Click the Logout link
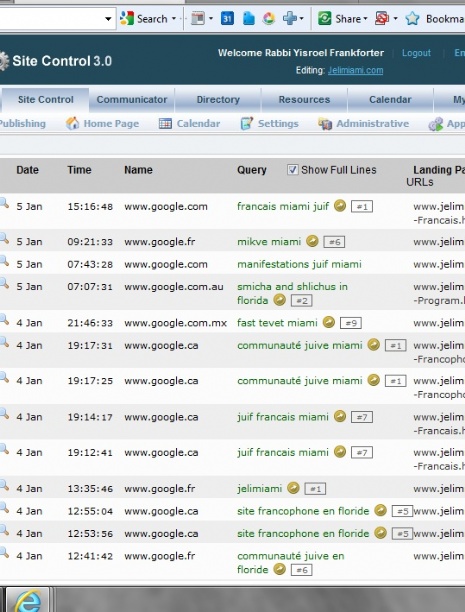 416,53
